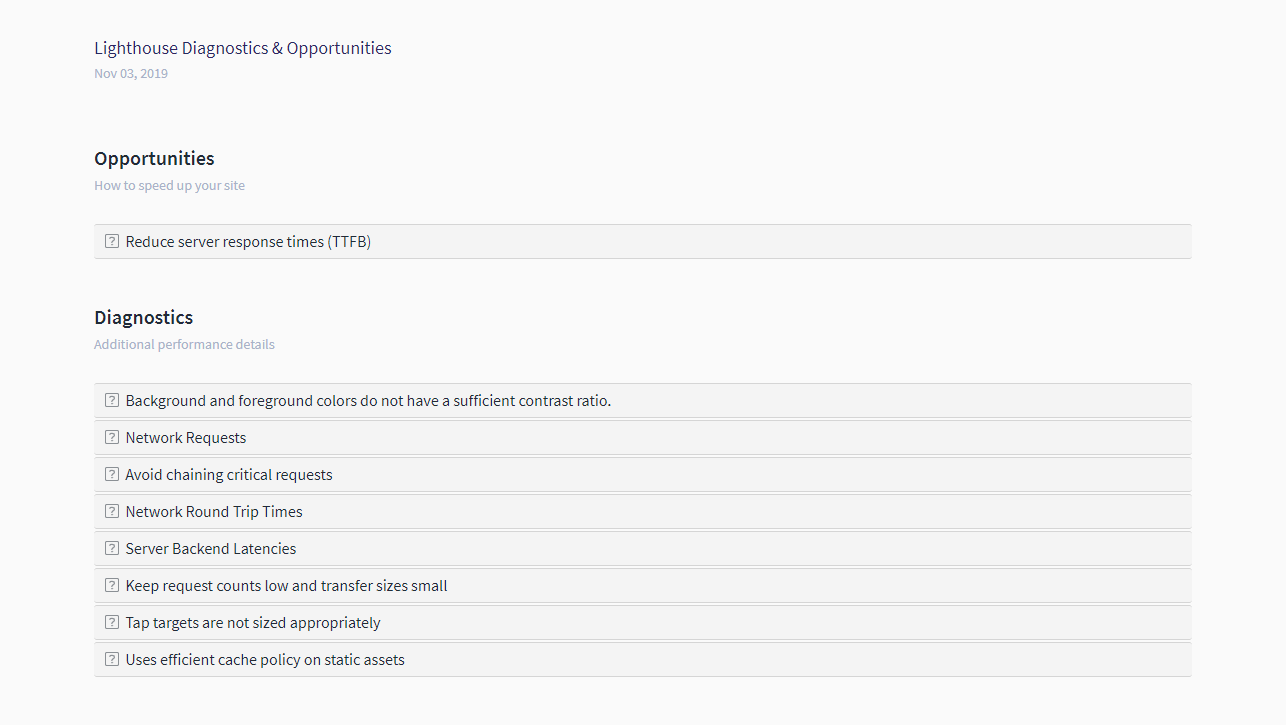Click help icon beside Tap targets row
Screen dimensions: 1286x725
(112, 622)
